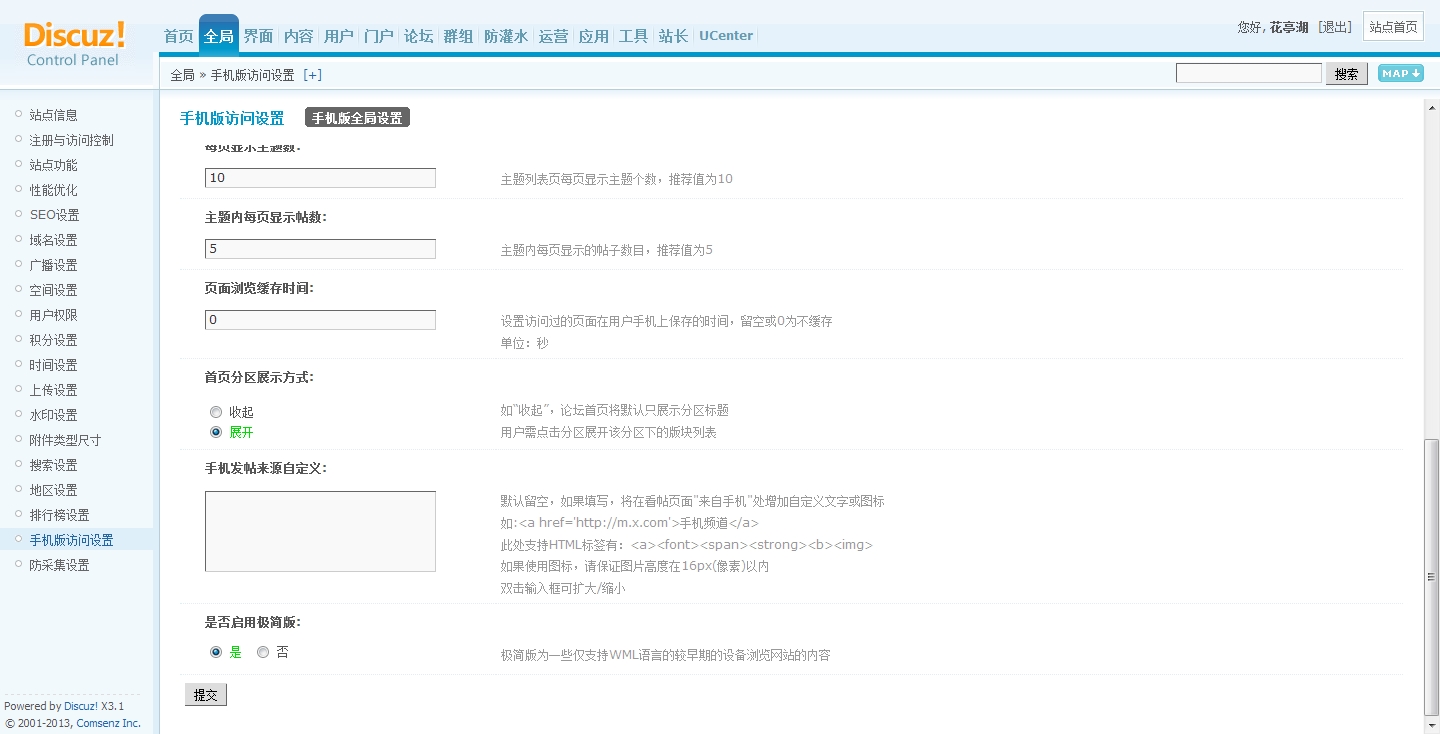Select 注册与访问控制 in sidebar

click(x=72, y=140)
